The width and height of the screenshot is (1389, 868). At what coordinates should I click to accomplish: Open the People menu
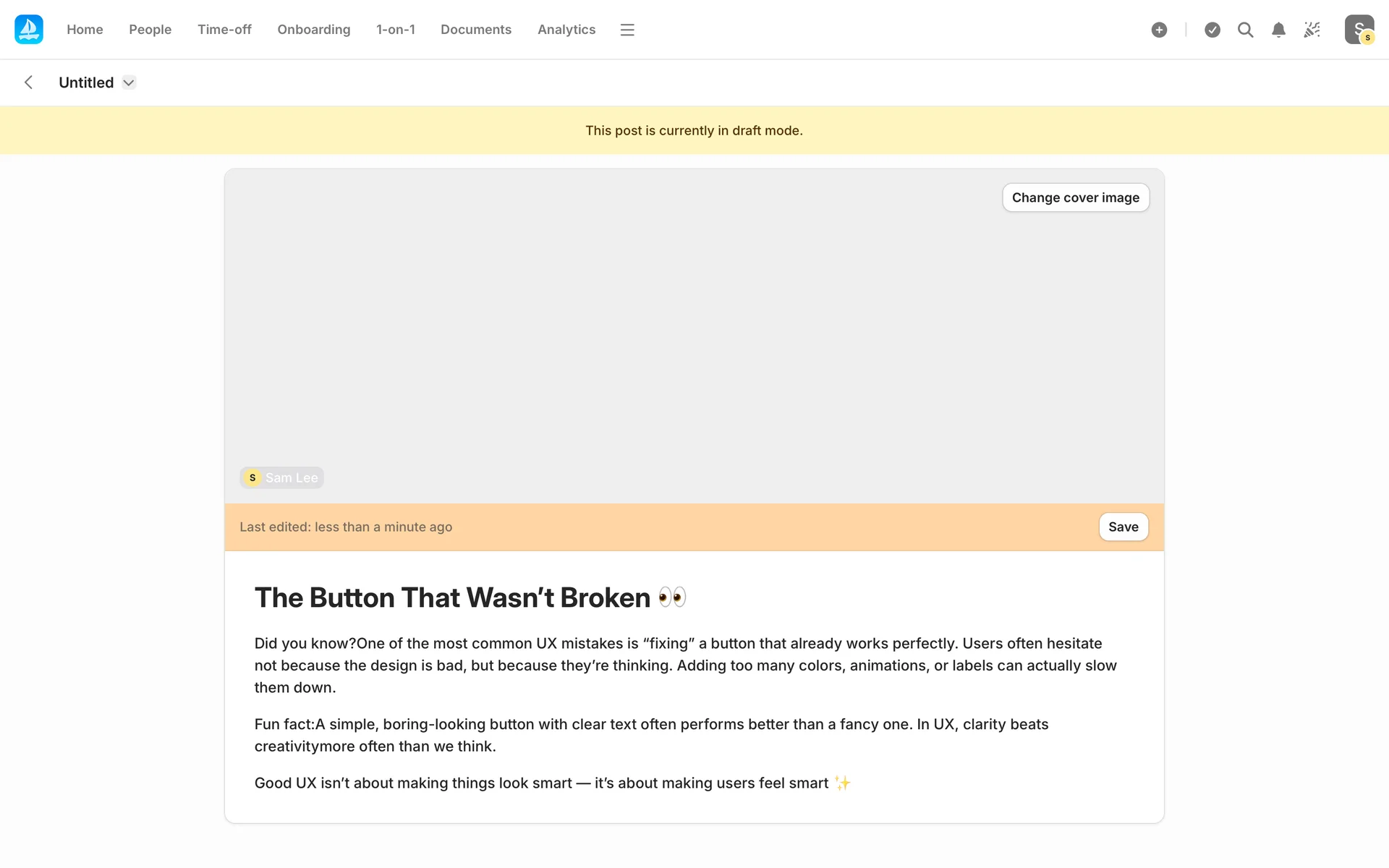[150, 30]
